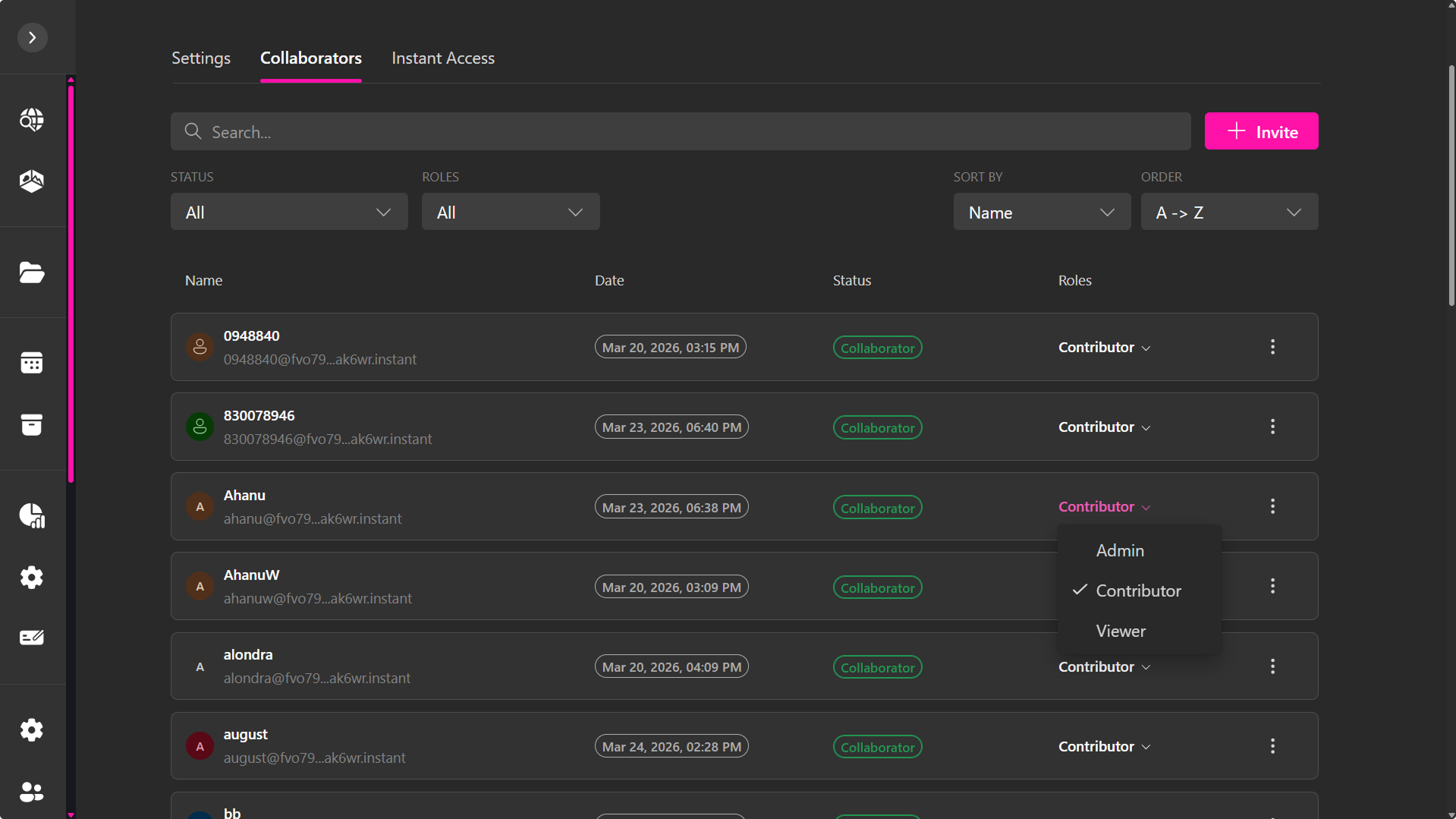Screen dimensions: 1456x819
Task: Click the collaborator Search field
Action: coord(681,131)
